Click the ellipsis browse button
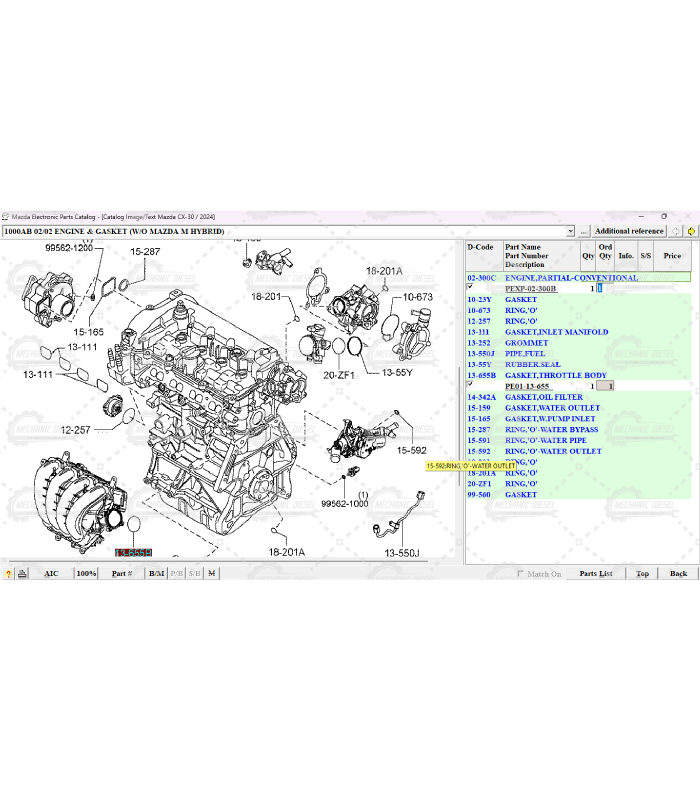Screen dimensions: 700x800 [x=584, y=231]
